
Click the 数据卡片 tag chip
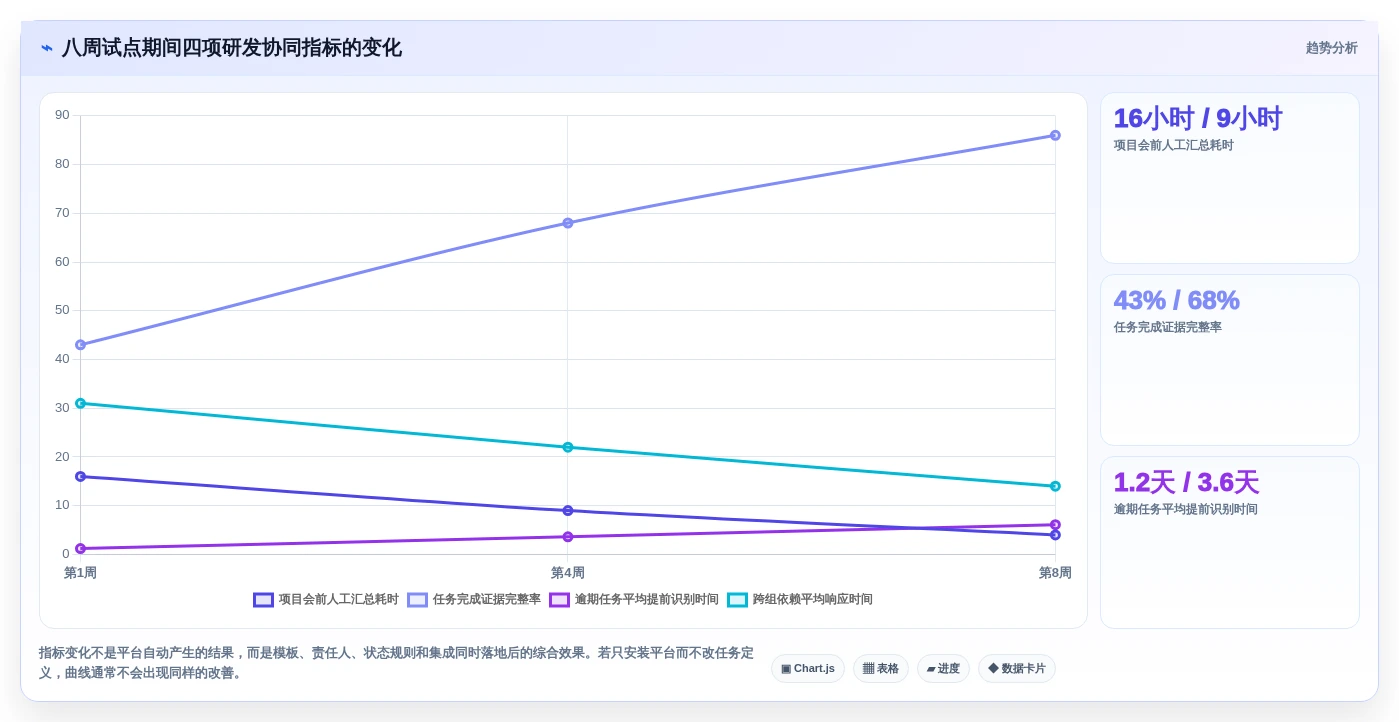(x=1017, y=668)
